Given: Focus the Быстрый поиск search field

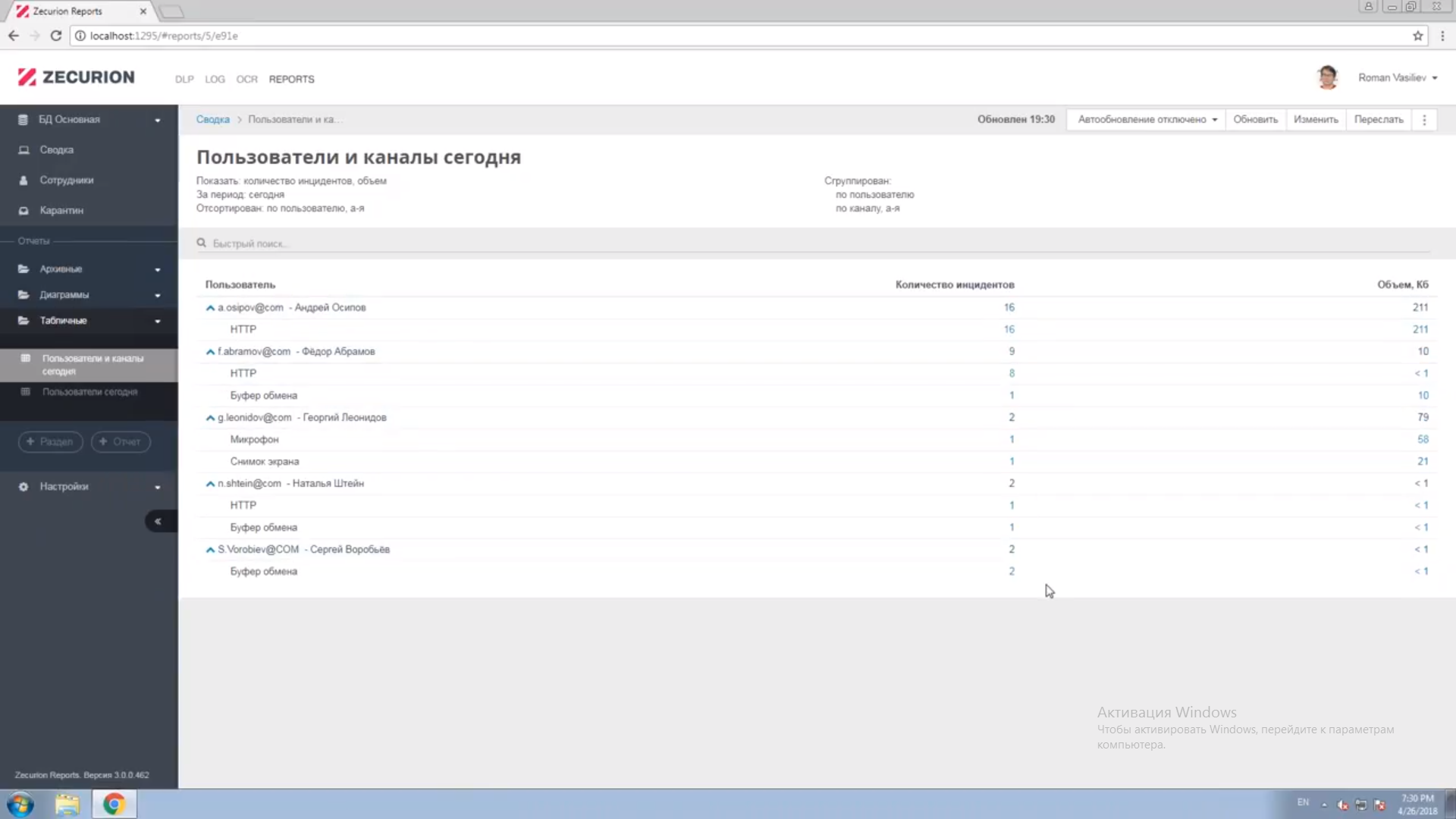Looking at the screenshot, I should (455, 243).
